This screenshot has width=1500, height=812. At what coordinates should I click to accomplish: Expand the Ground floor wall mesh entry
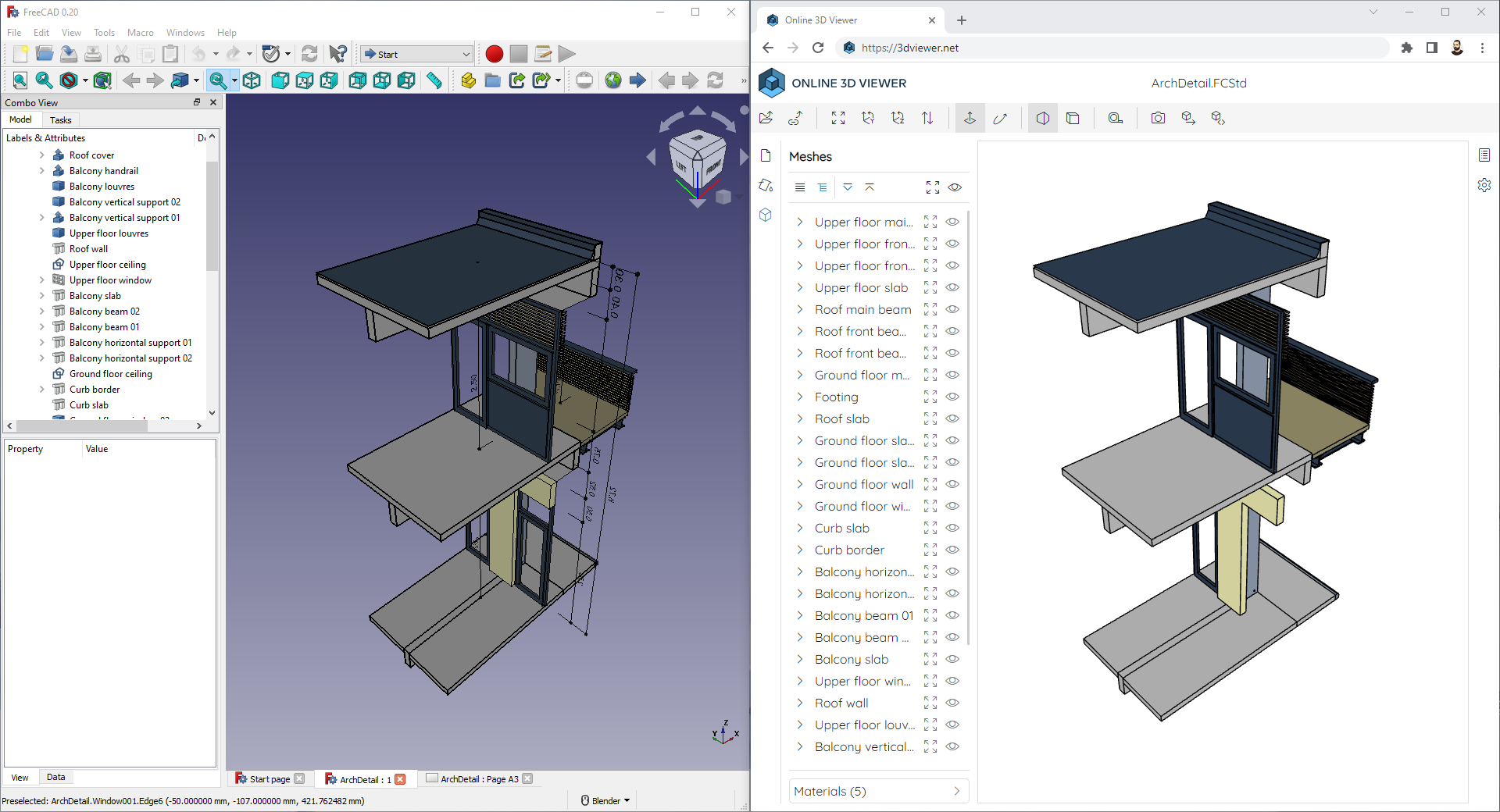799,484
